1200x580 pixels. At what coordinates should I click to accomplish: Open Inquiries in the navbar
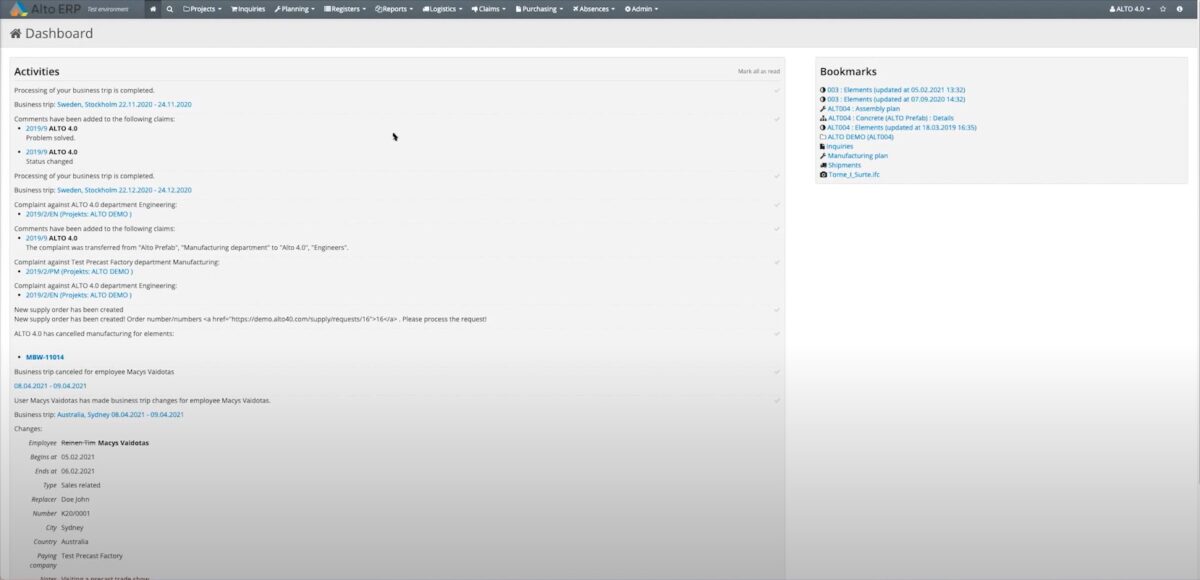click(248, 8)
